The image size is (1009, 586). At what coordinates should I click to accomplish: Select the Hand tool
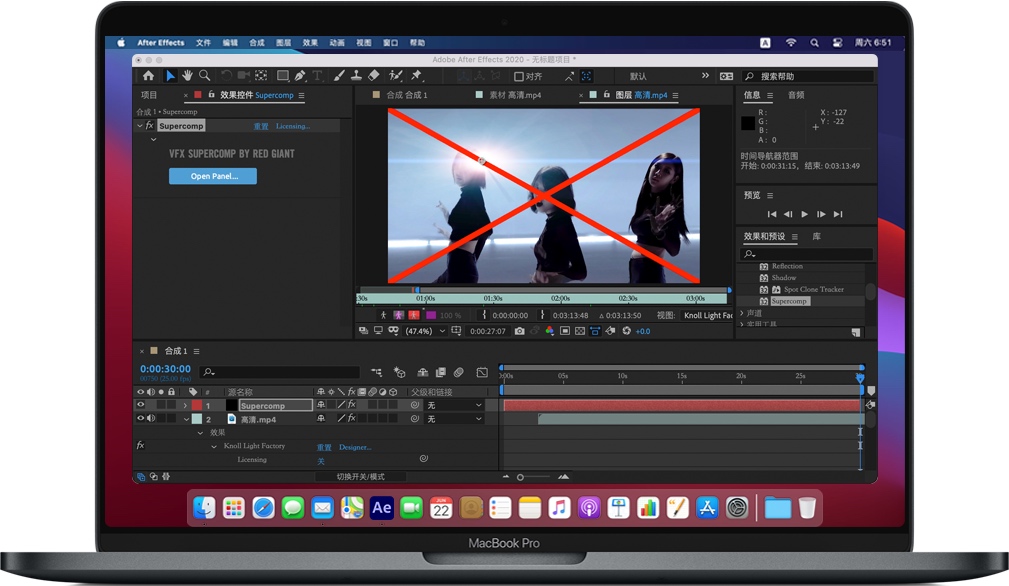coord(186,75)
